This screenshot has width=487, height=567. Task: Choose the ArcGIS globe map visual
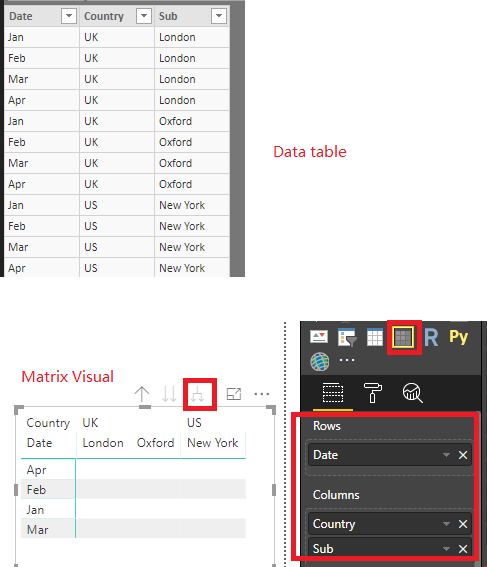[320, 362]
